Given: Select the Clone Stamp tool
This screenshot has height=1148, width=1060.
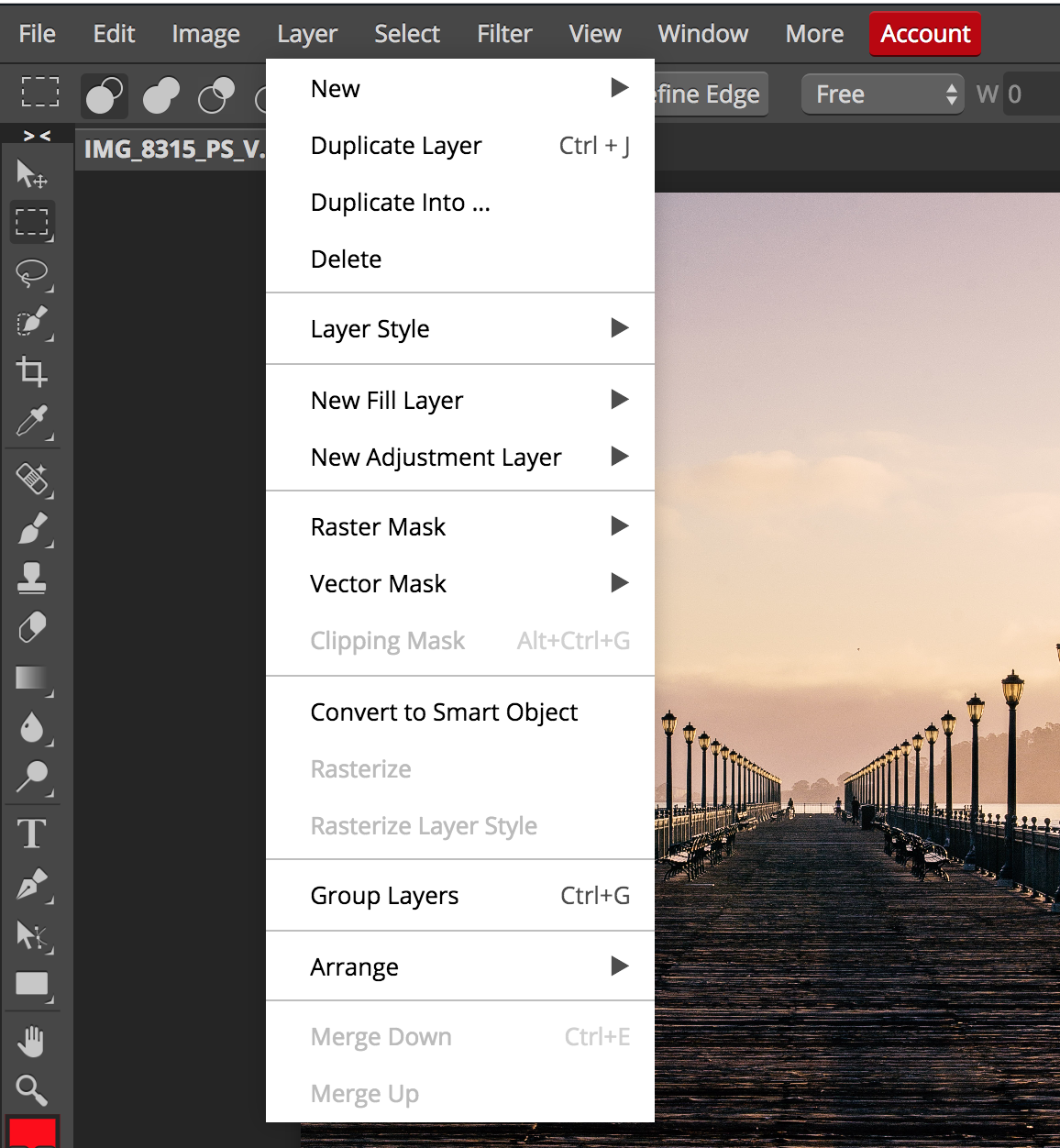Looking at the screenshot, I should pyautogui.click(x=32, y=579).
